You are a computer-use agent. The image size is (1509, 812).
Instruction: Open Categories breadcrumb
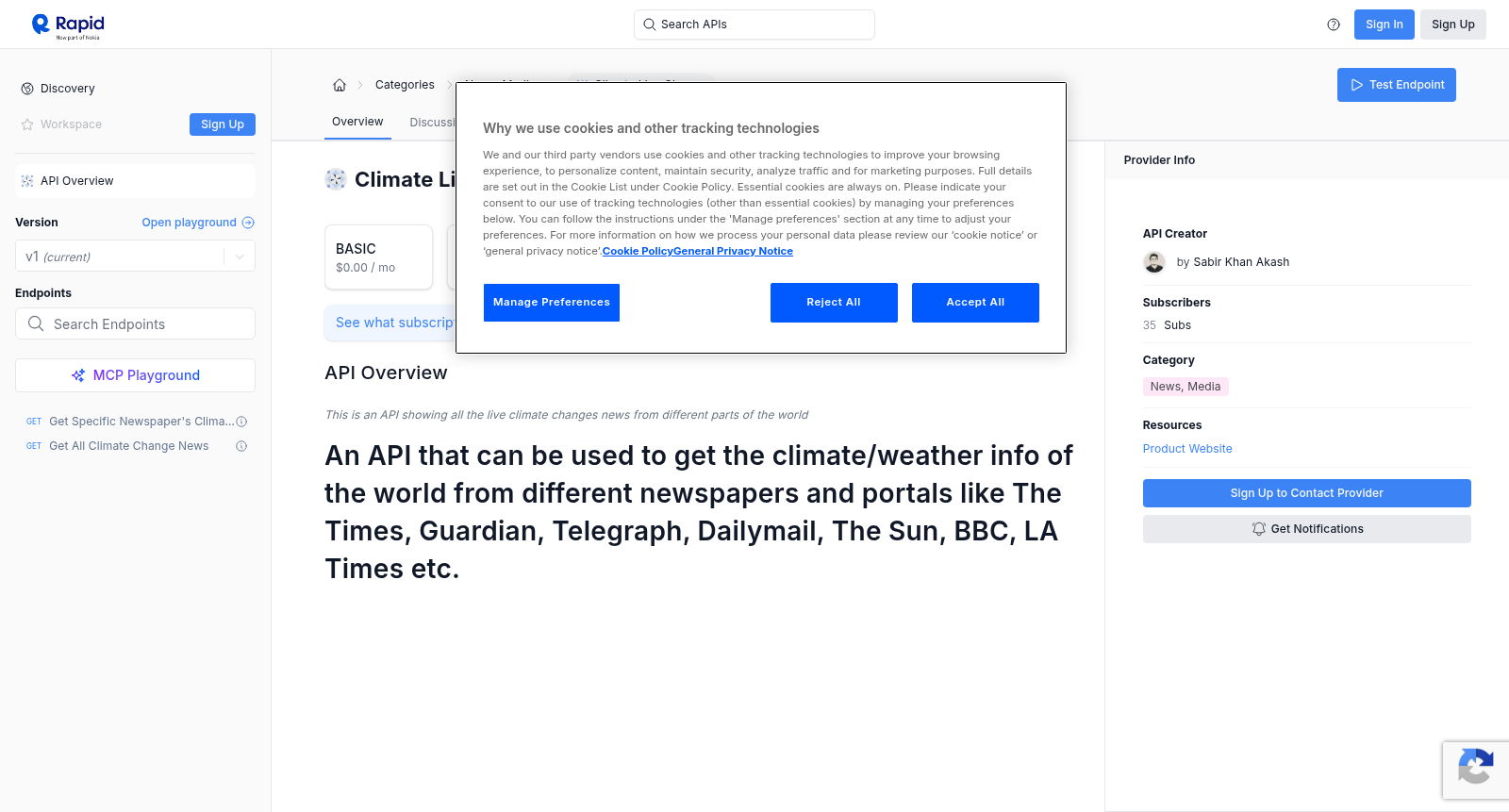405,85
